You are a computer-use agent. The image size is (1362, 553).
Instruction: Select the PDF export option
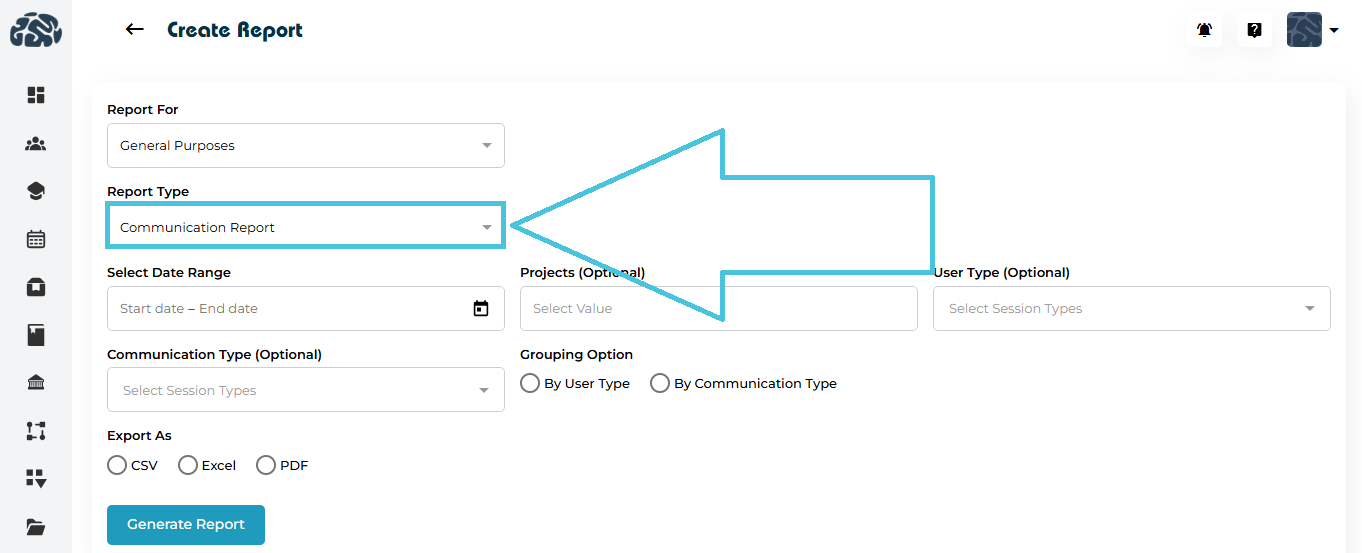266,465
